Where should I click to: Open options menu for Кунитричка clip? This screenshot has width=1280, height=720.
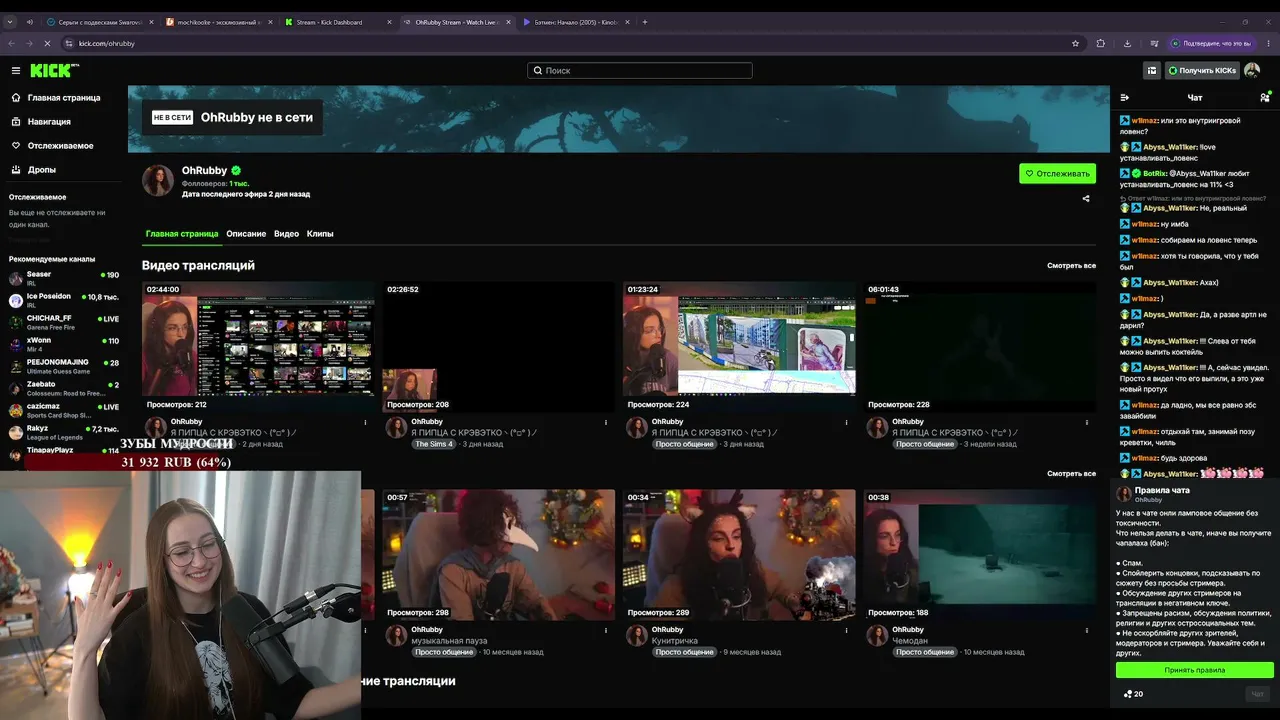(x=846, y=630)
